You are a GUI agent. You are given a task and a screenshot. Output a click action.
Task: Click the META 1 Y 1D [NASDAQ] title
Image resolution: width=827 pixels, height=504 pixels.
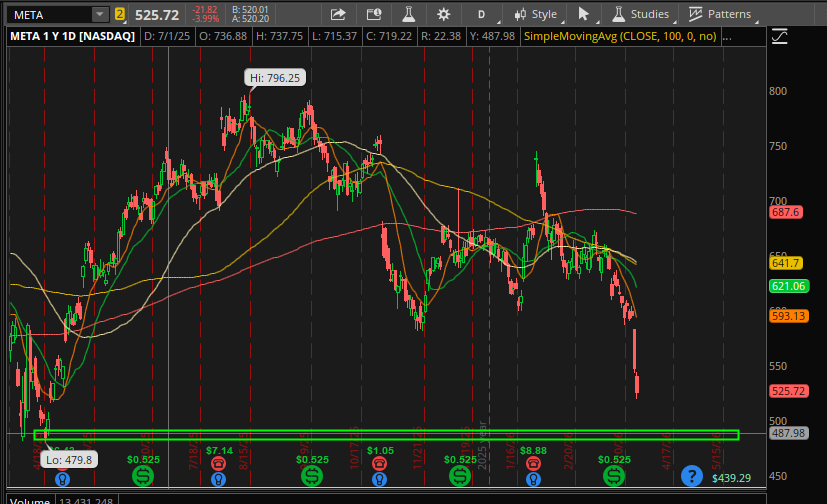[x=73, y=36]
